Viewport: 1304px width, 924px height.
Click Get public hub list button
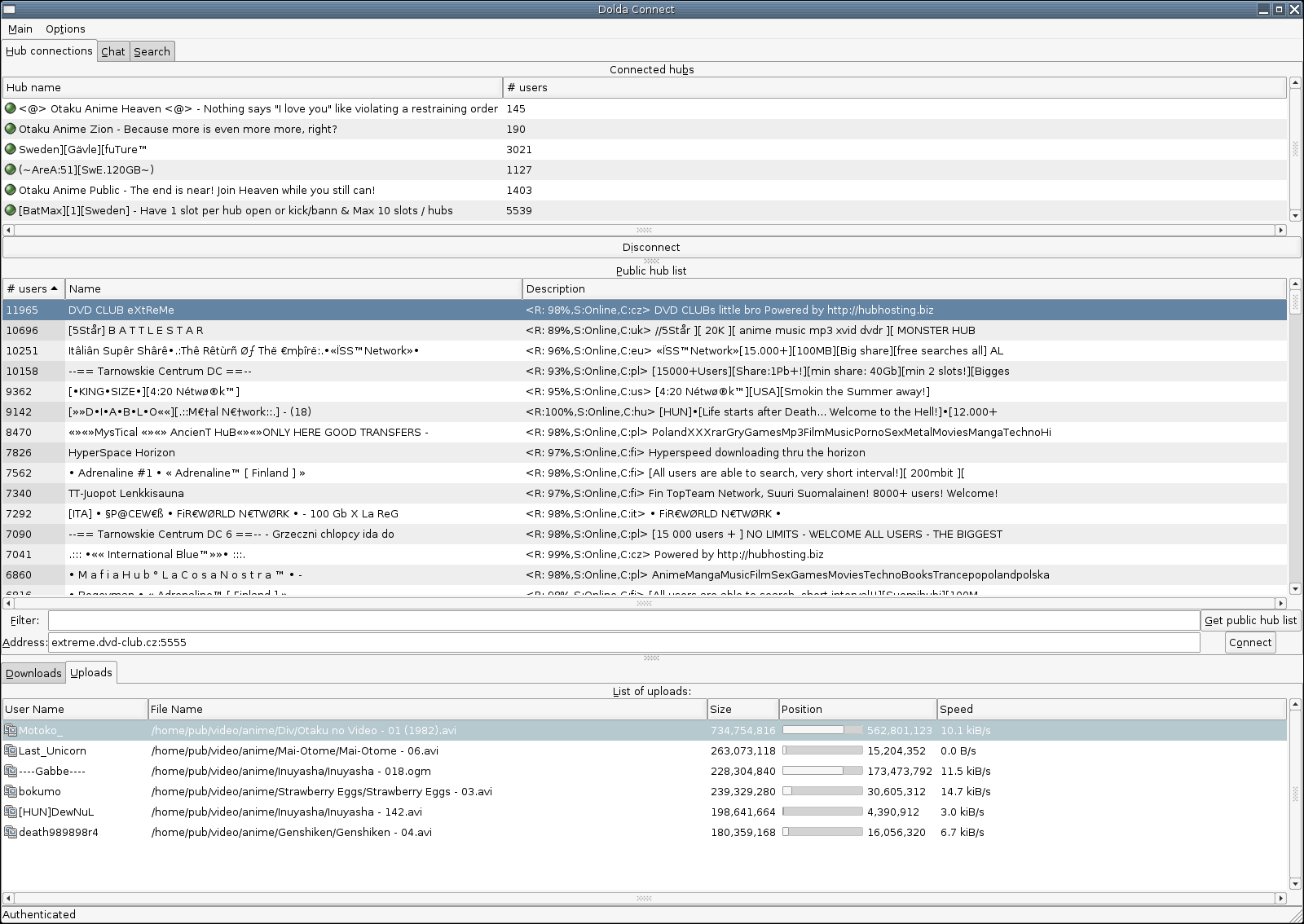1250,620
